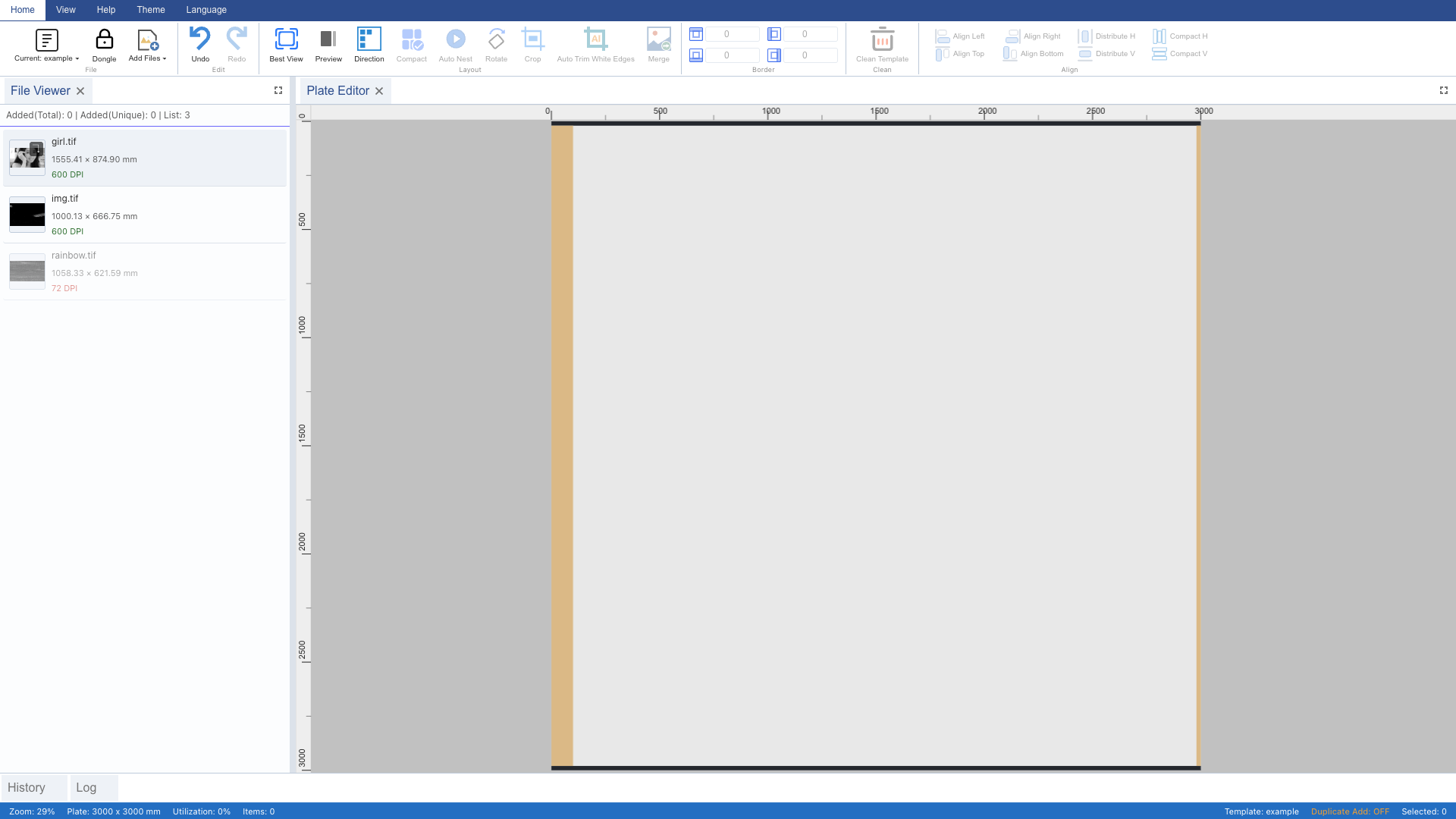Click Compact H
This screenshot has width=1456, height=819.
[1180, 36]
